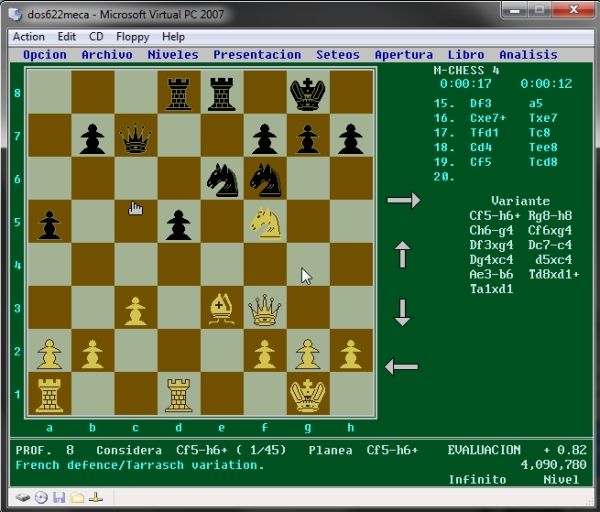This screenshot has width=600, height=512.
Task: Click the down arrow navigation icon
Action: pos(403,313)
